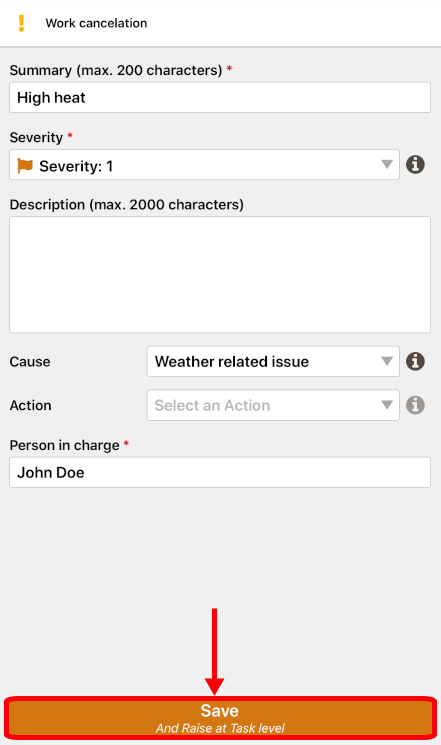Screen dimensions: 441x745
Task: Expand the Select an Action dropdown arrow
Action: click(387, 405)
